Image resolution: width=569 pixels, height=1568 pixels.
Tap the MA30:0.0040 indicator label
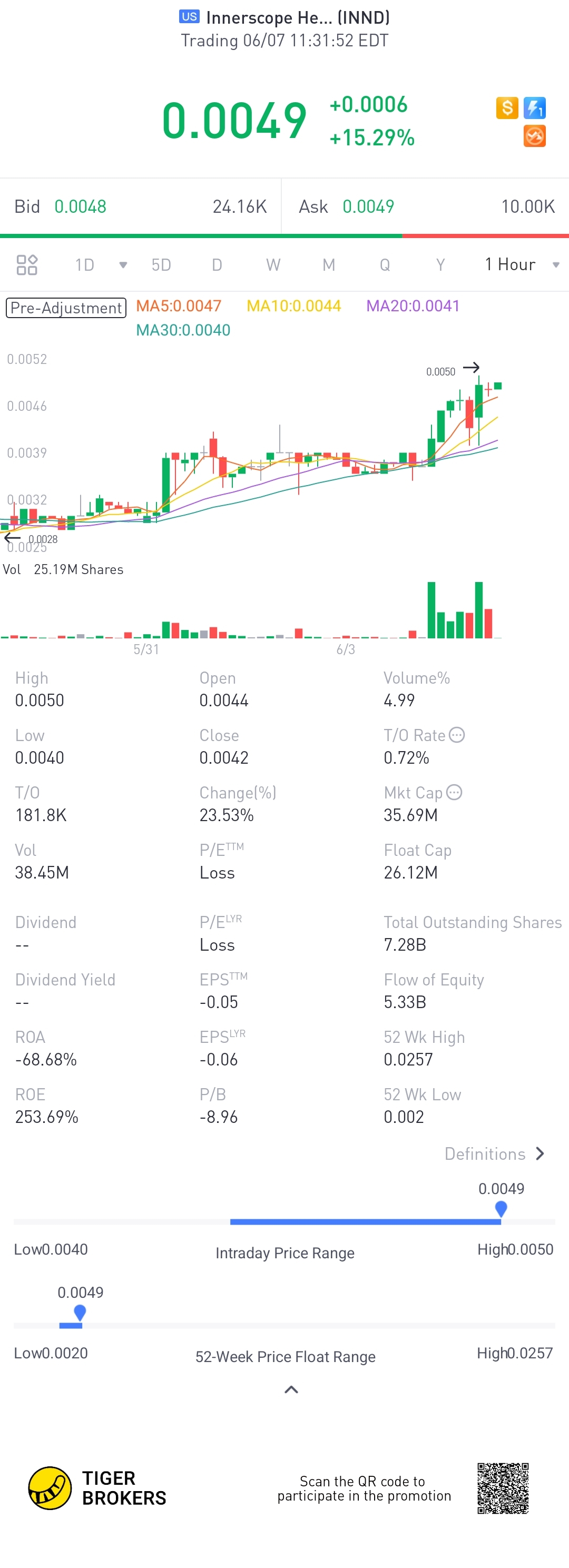[x=183, y=330]
